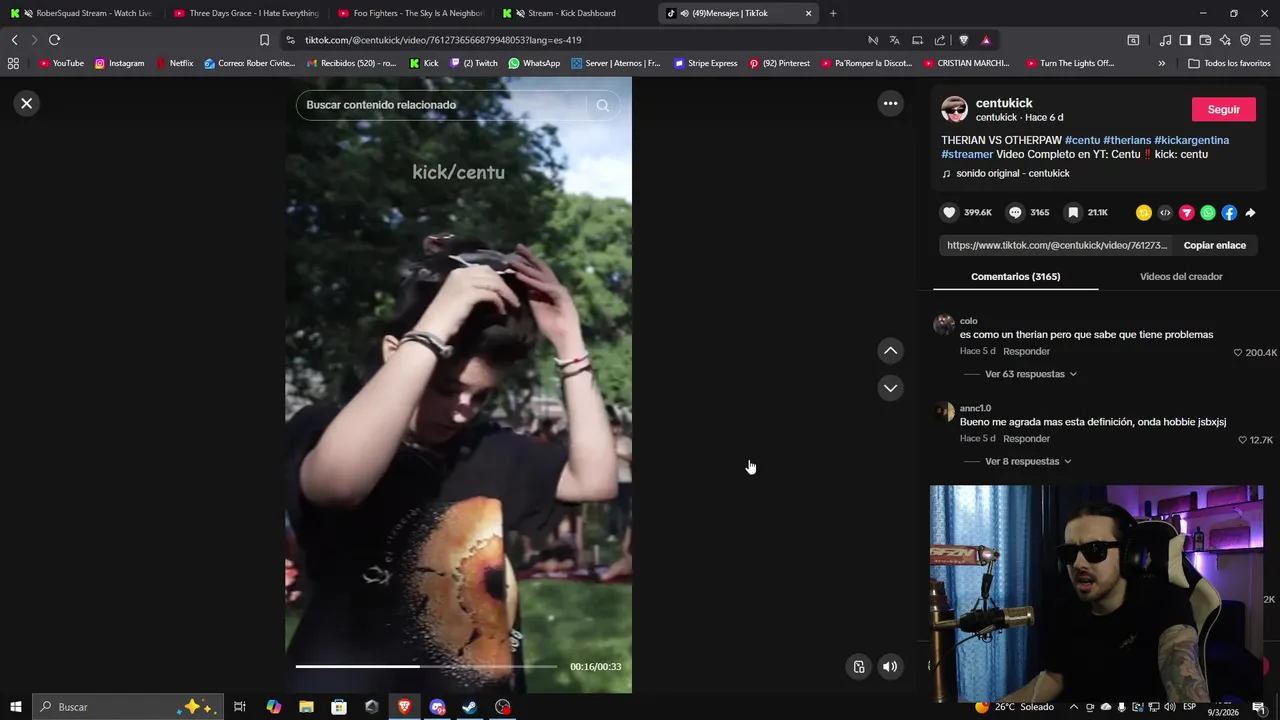Go back in browser history

14,40
